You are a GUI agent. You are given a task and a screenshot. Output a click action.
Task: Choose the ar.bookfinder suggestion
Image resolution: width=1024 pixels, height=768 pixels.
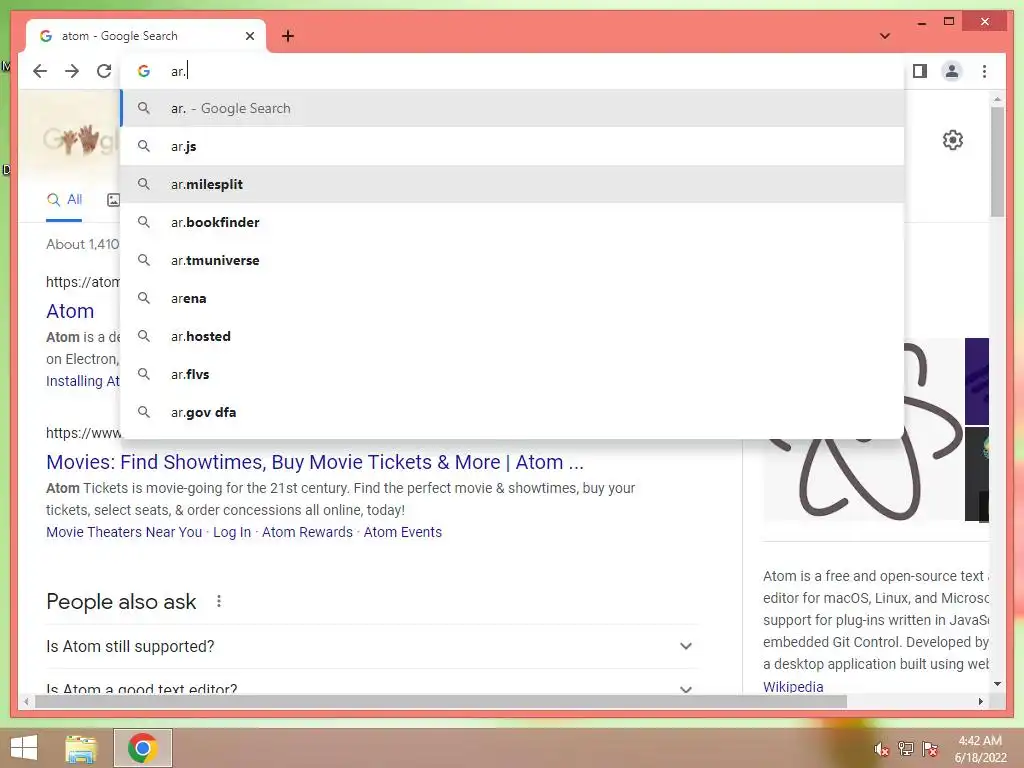pyautogui.click(x=513, y=222)
